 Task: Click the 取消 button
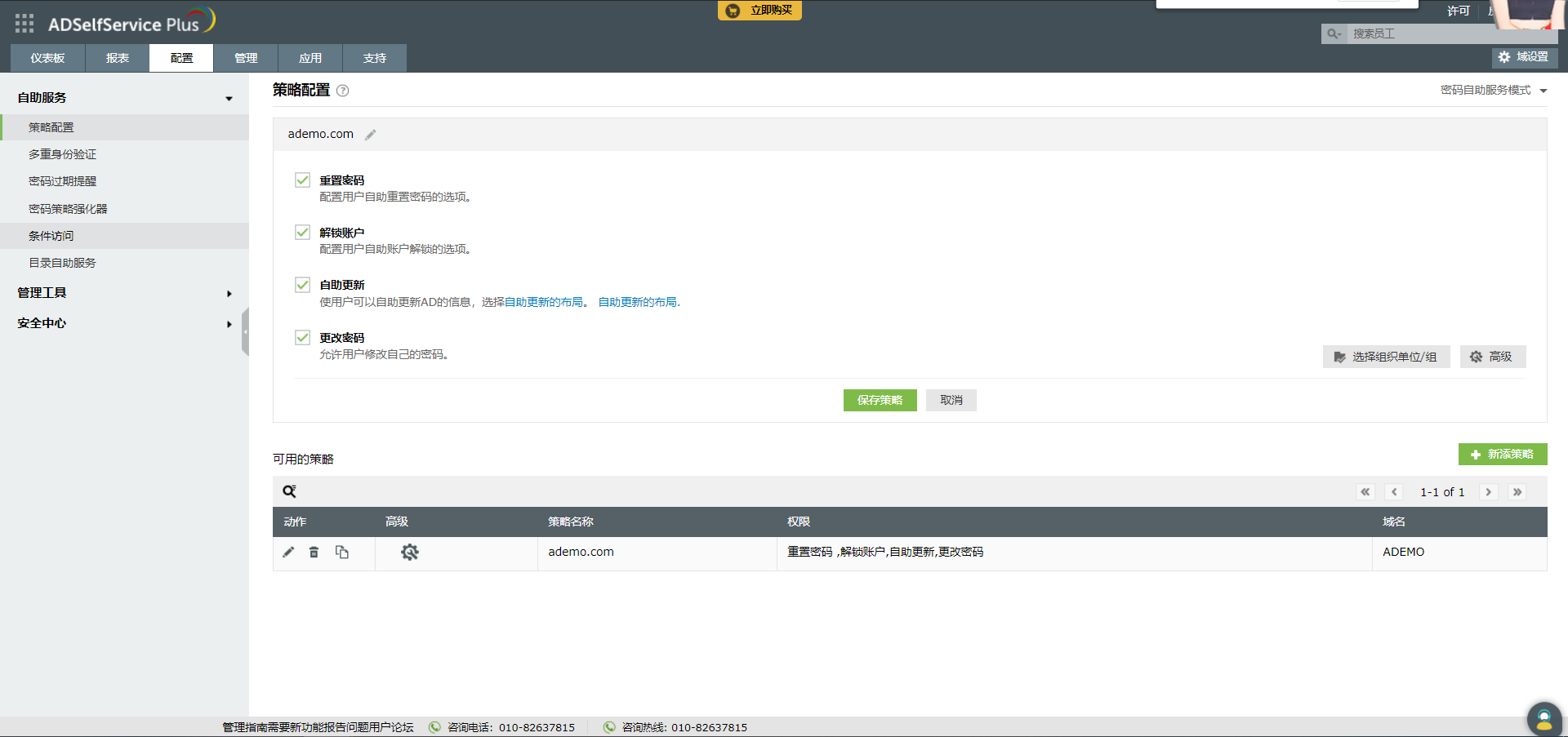coord(951,400)
